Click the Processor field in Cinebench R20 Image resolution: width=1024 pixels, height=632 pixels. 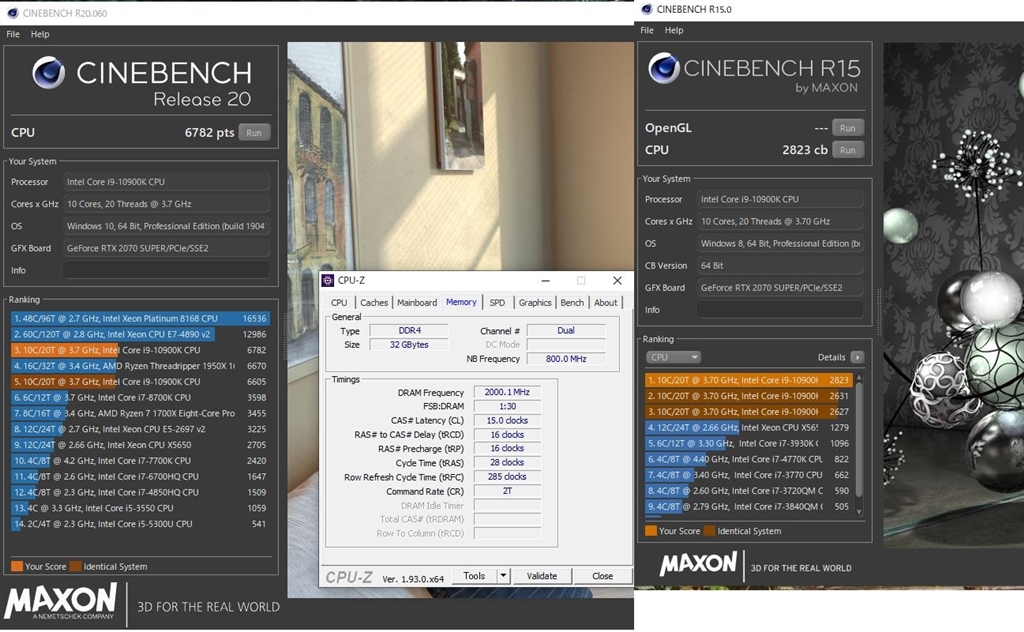(167, 182)
